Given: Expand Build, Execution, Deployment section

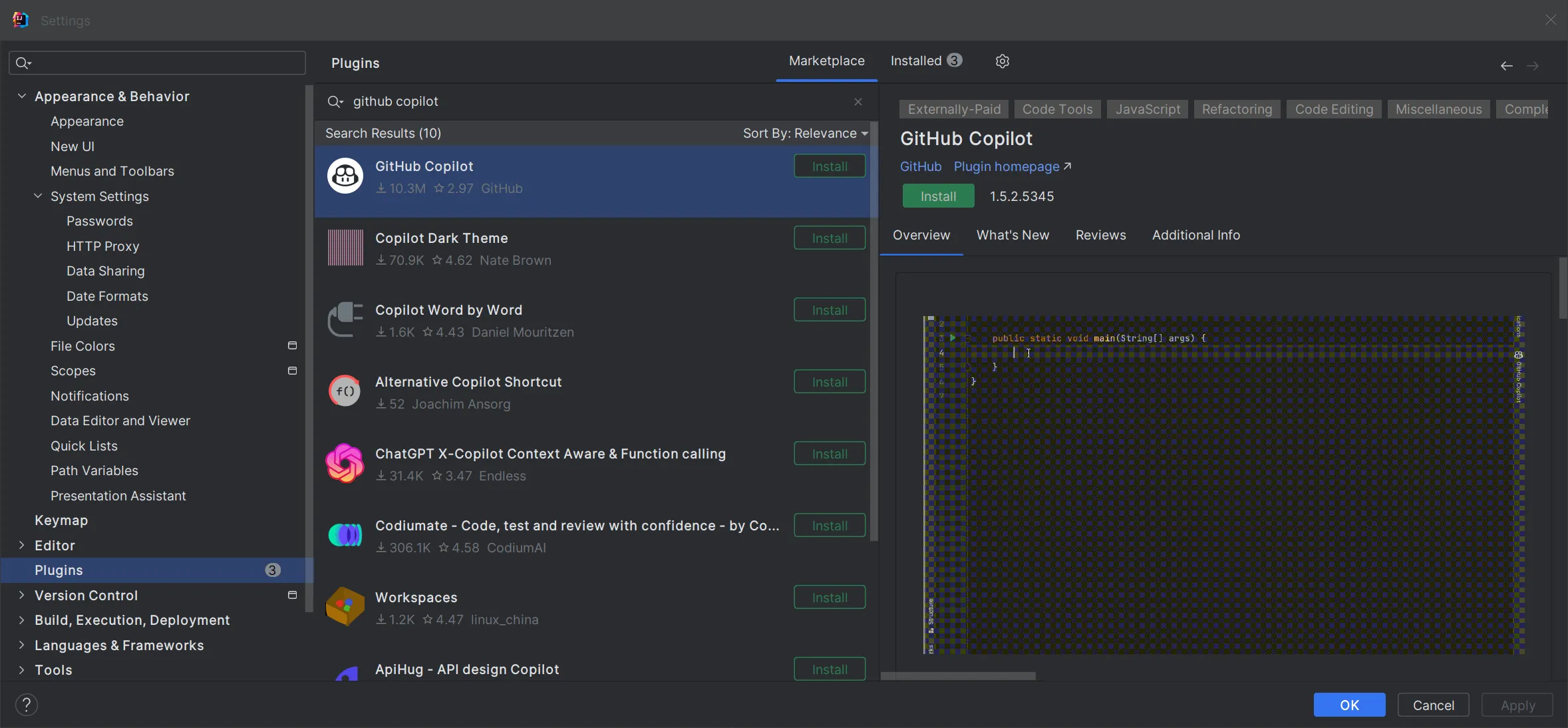Looking at the screenshot, I should coord(21,620).
